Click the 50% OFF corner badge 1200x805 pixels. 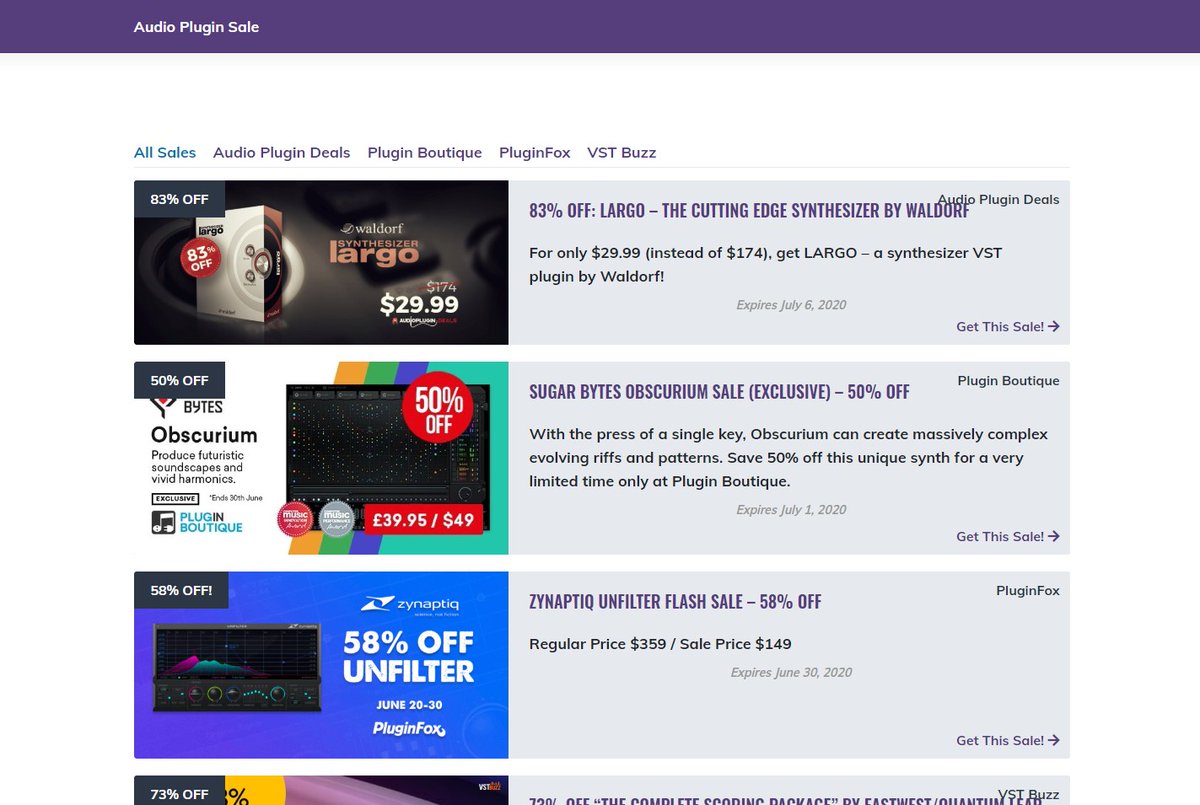click(x=180, y=381)
